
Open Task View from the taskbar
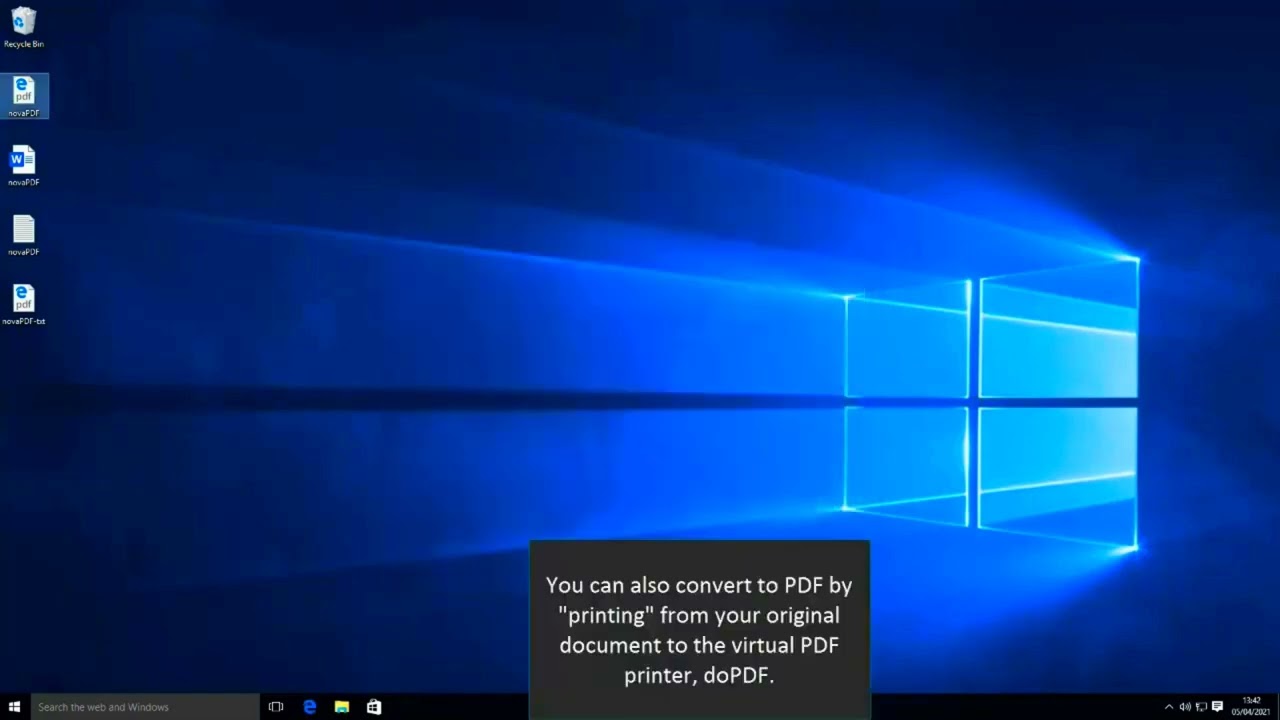pos(276,707)
